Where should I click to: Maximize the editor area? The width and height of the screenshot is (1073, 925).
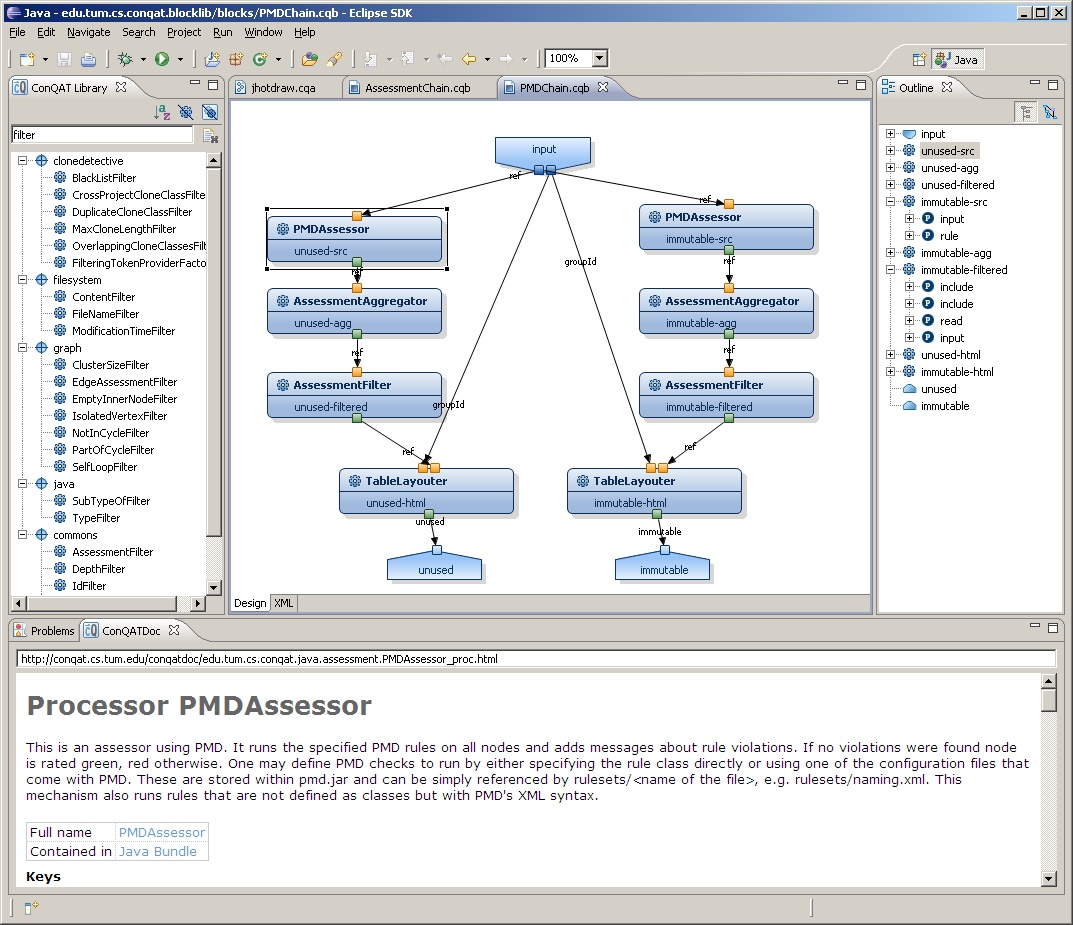pos(861,85)
